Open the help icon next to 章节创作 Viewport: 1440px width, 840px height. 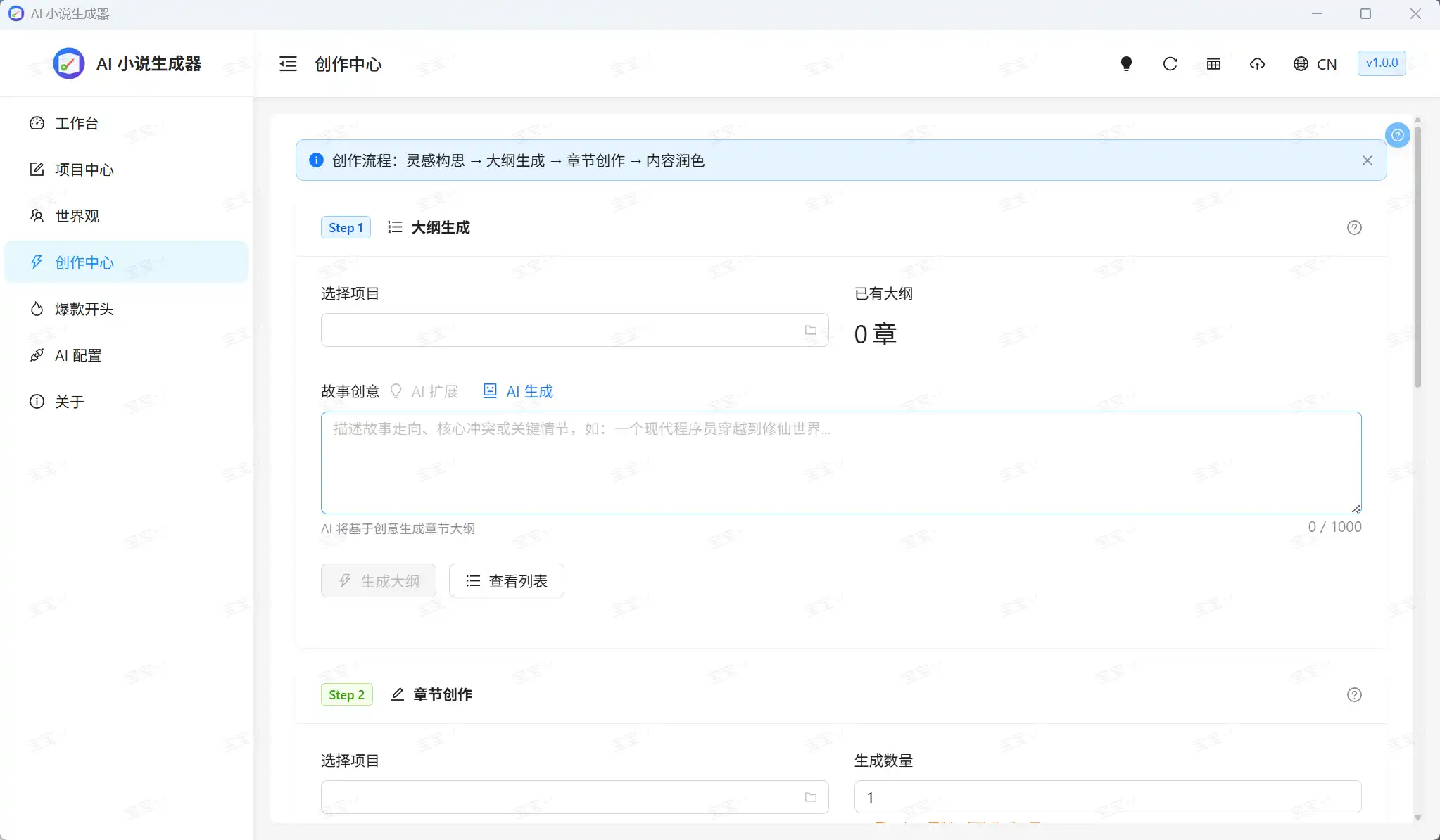(1354, 694)
